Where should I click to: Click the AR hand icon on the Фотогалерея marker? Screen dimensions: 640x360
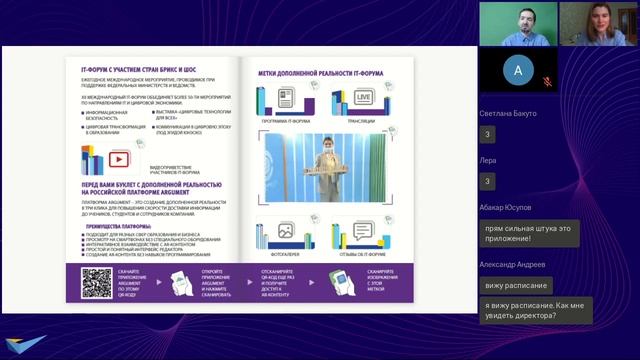pyautogui.click(x=315, y=219)
